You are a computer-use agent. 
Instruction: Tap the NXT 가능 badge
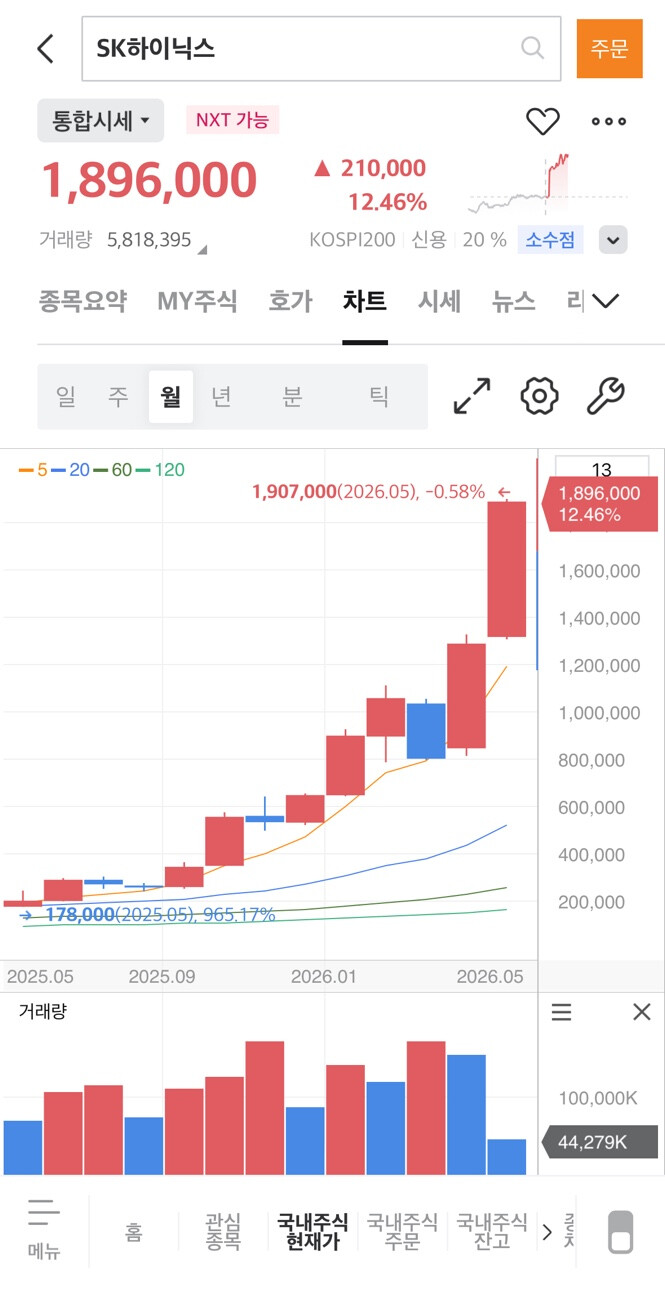[x=232, y=120]
